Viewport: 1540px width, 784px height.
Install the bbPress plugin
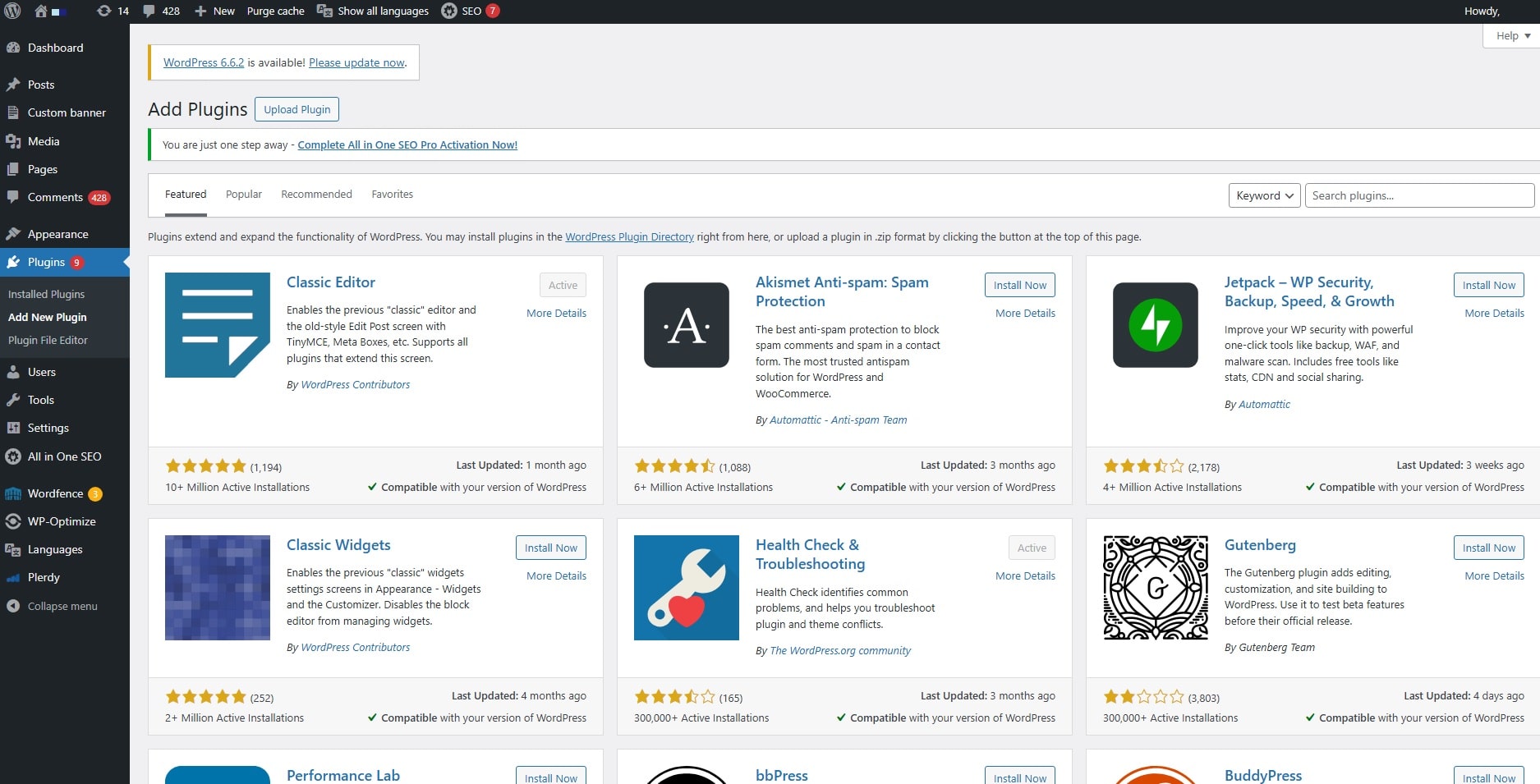[1019, 776]
